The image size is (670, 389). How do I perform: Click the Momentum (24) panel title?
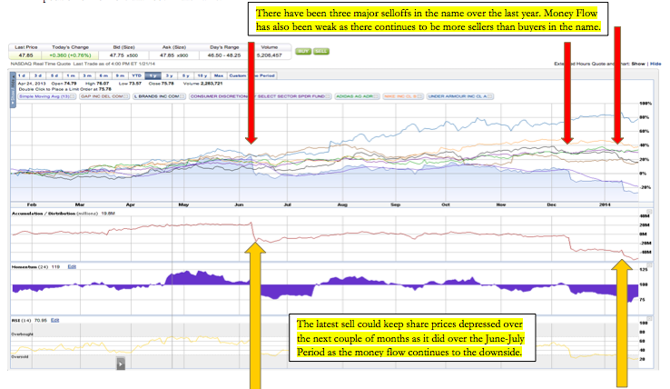tap(30, 266)
